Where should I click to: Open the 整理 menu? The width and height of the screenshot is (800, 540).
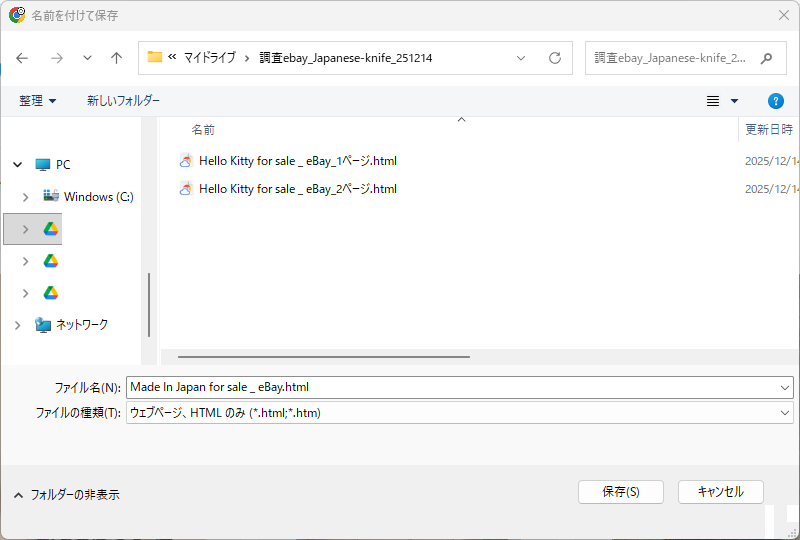click(x=38, y=101)
